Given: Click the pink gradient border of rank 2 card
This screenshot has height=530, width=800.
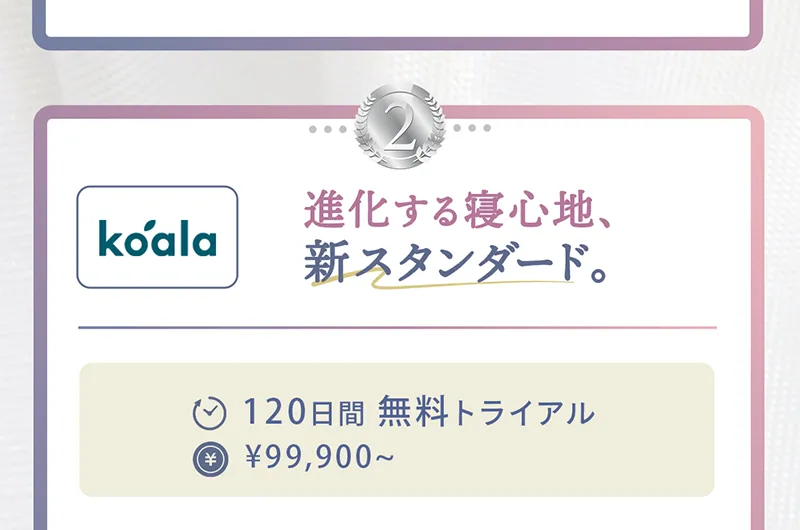Looking at the screenshot, I should 757,316.
